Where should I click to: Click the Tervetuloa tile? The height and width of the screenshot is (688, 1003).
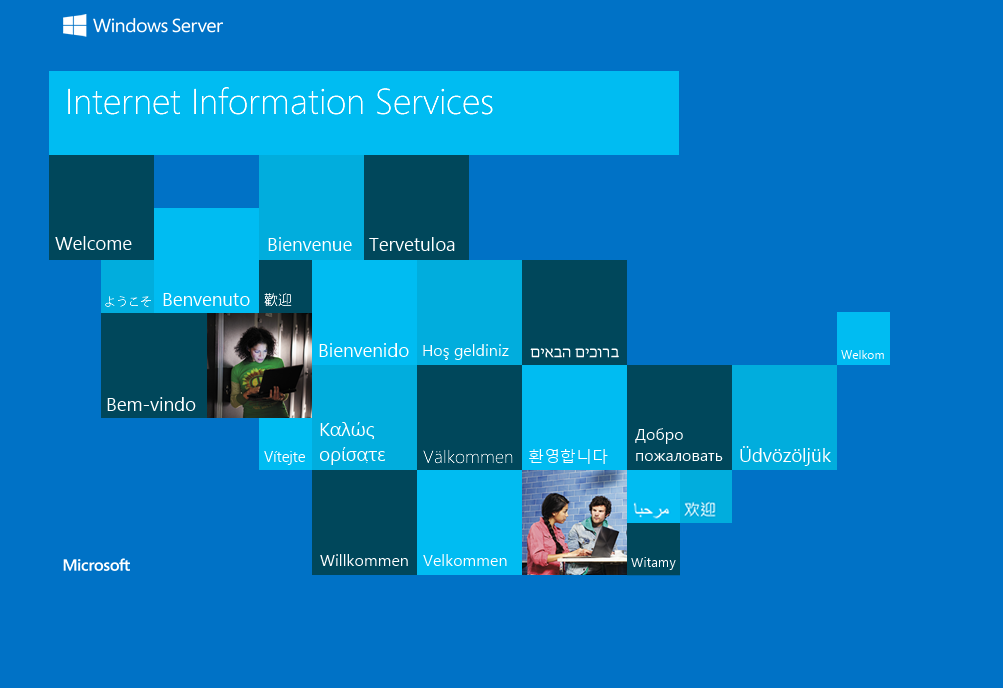point(416,207)
